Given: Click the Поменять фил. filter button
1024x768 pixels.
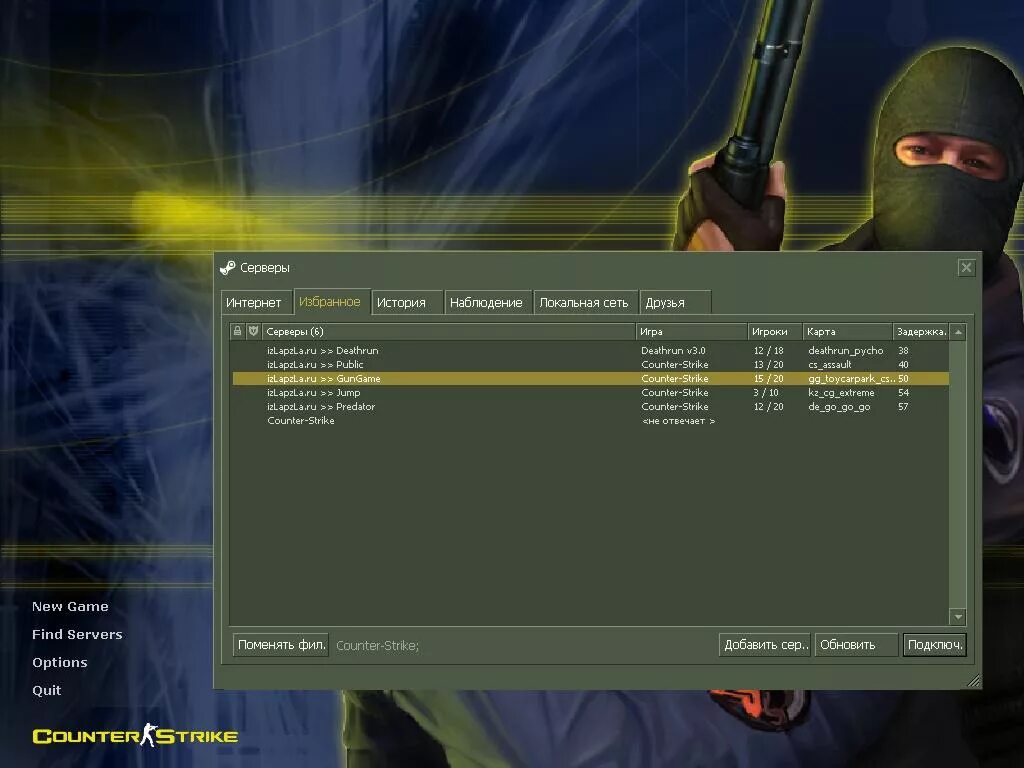Looking at the screenshot, I should coord(281,645).
